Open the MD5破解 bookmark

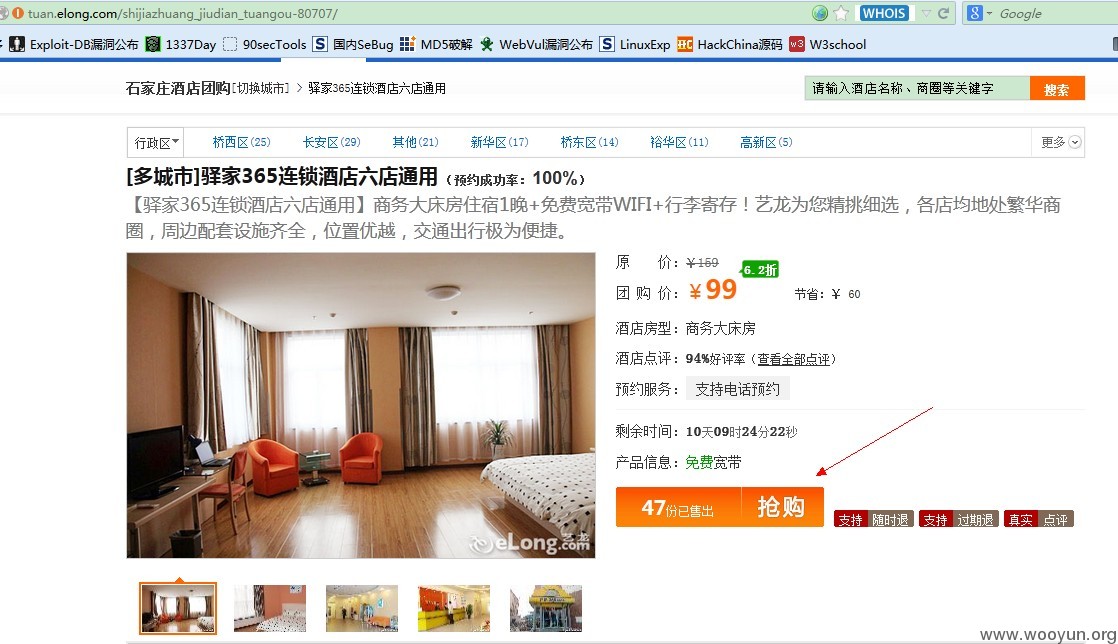(x=436, y=44)
